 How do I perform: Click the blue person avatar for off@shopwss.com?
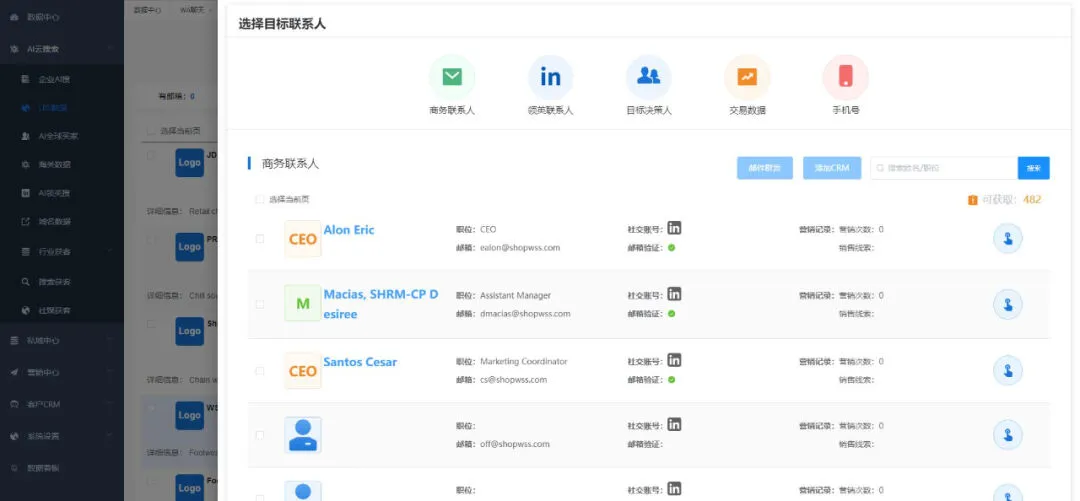click(302, 436)
